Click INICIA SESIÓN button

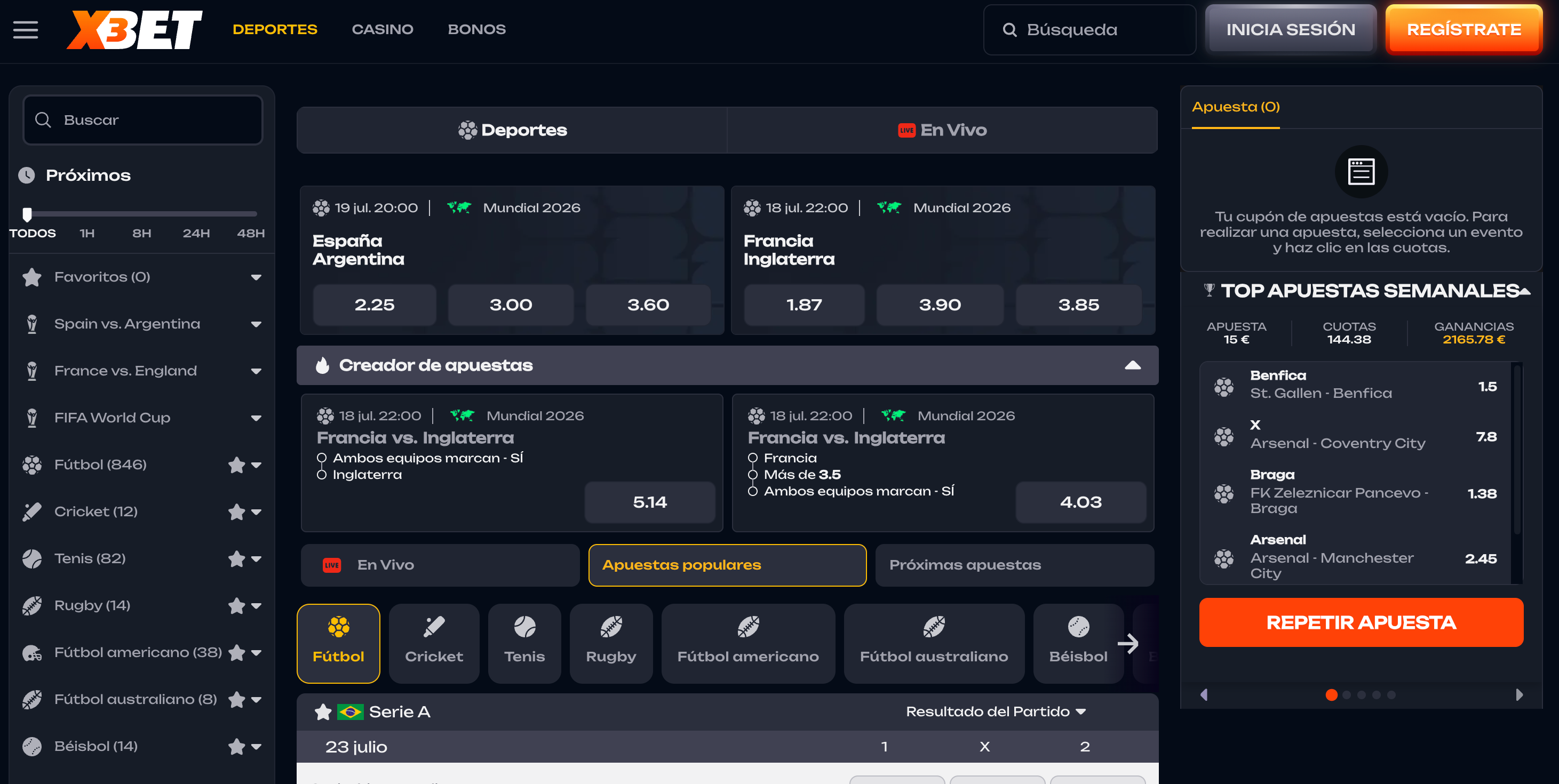[1290, 30]
